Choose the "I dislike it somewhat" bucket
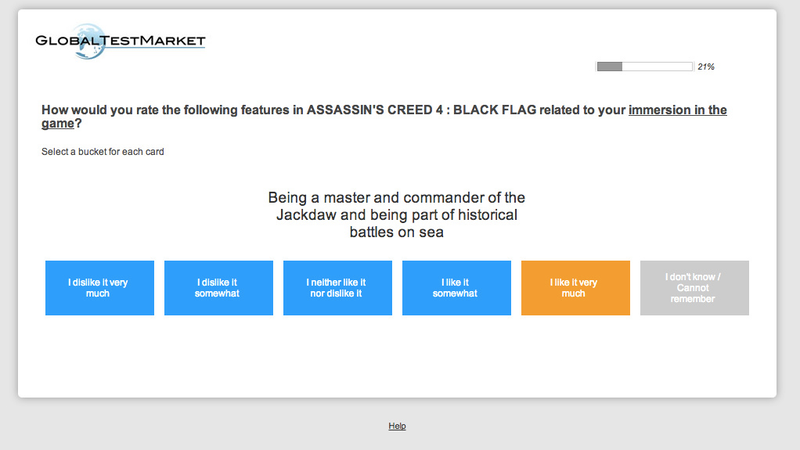 pos(218,288)
